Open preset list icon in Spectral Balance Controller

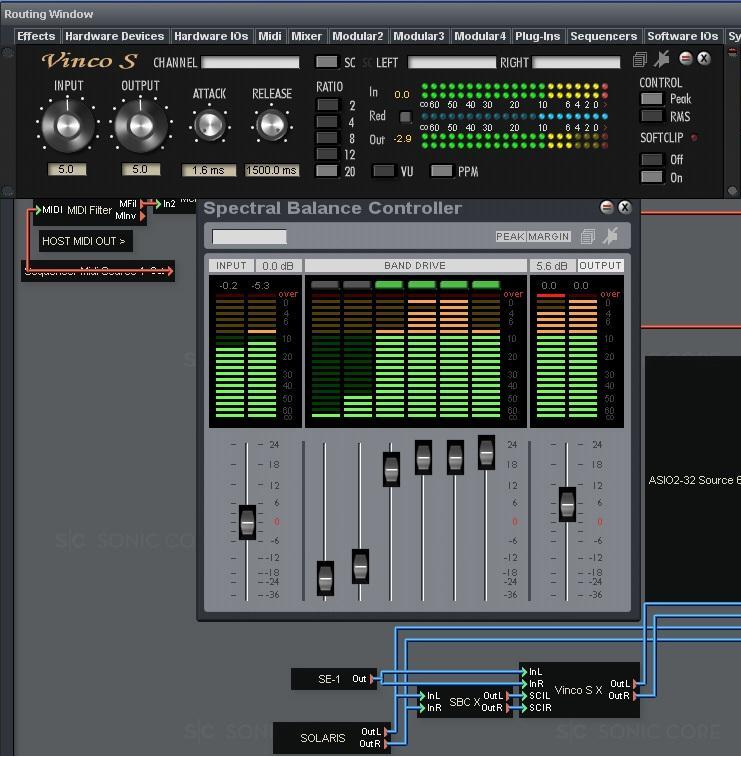tap(587, 236)
